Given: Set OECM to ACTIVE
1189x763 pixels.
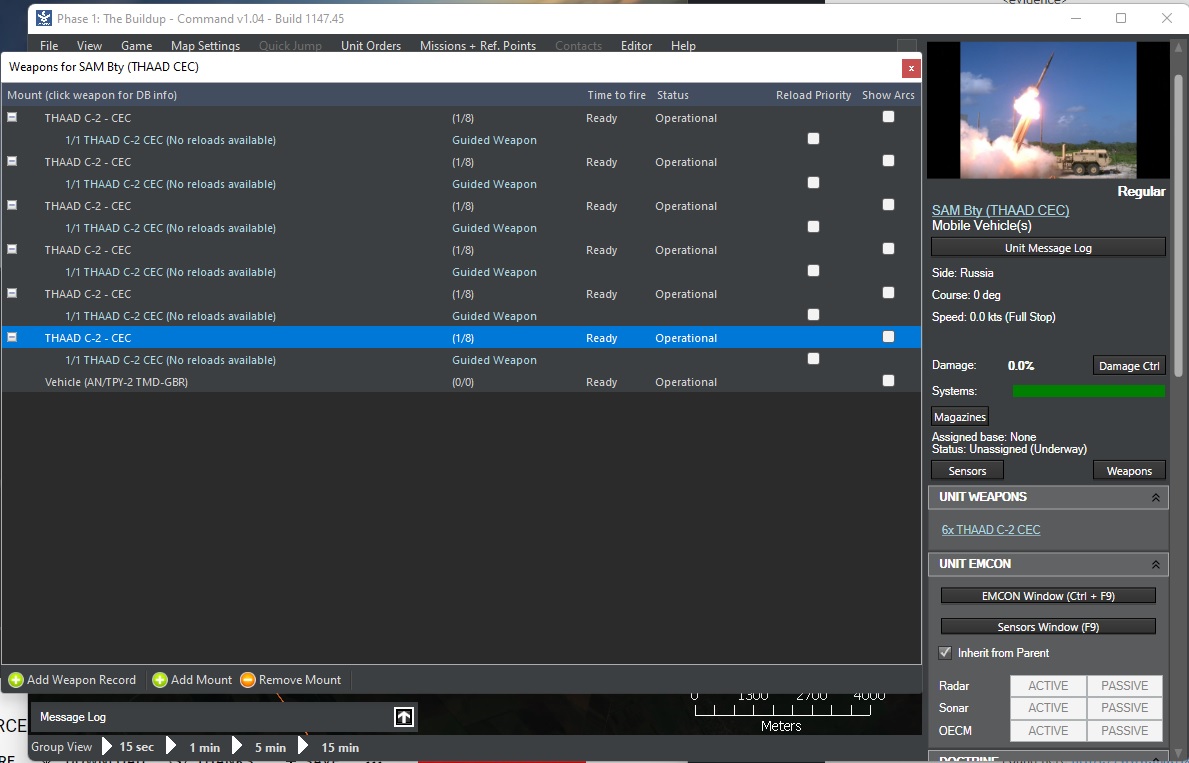Looking at the screenshot, I should point(1048,730).
